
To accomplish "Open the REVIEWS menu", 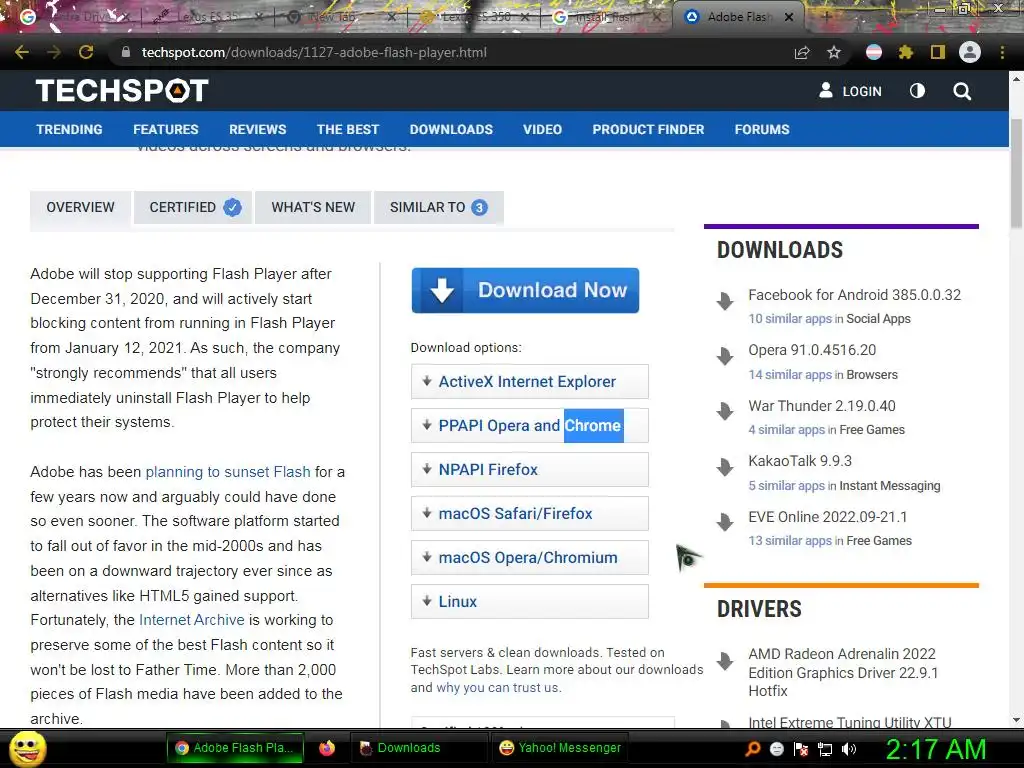I will [257, 129].
